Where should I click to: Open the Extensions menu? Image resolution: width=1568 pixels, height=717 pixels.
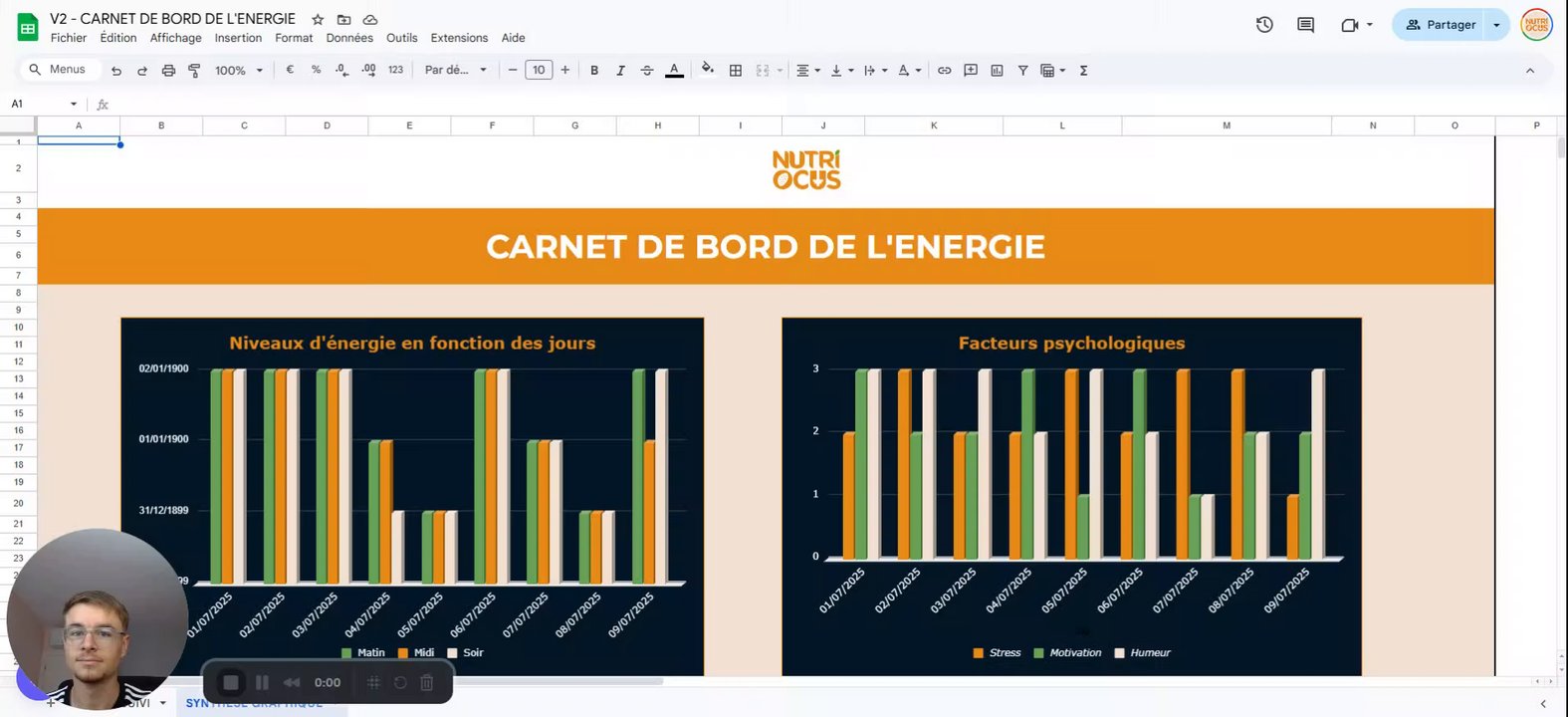pos(459,38)
